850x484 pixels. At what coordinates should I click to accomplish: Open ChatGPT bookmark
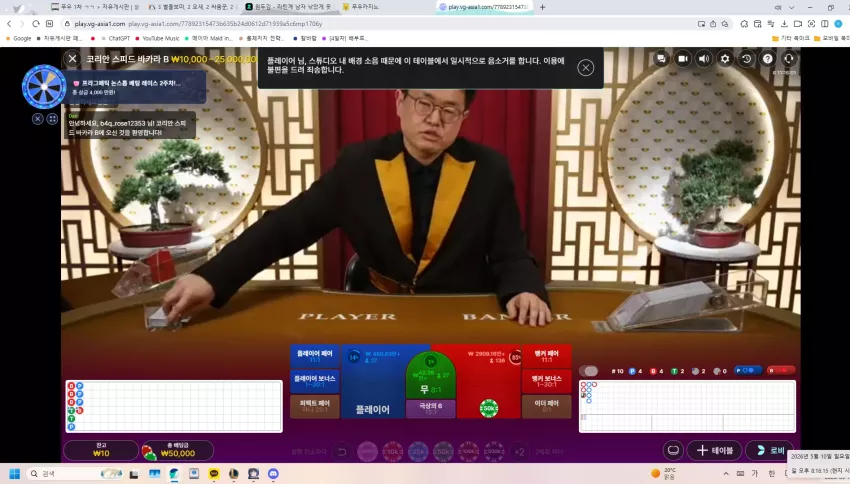115,38
